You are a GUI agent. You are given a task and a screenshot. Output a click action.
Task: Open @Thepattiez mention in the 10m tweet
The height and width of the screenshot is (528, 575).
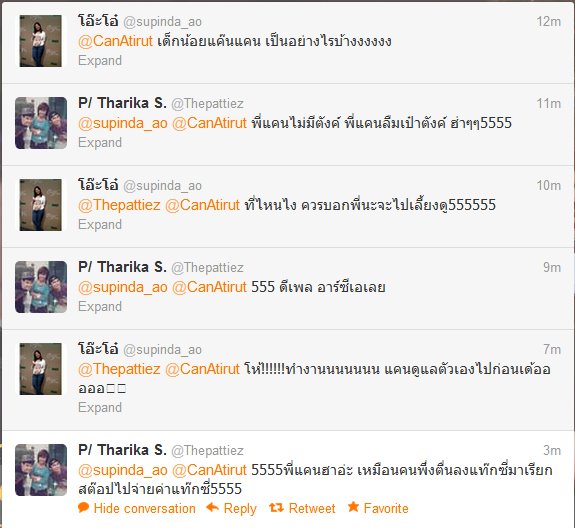pyautogui.click(x=119, y=205)
